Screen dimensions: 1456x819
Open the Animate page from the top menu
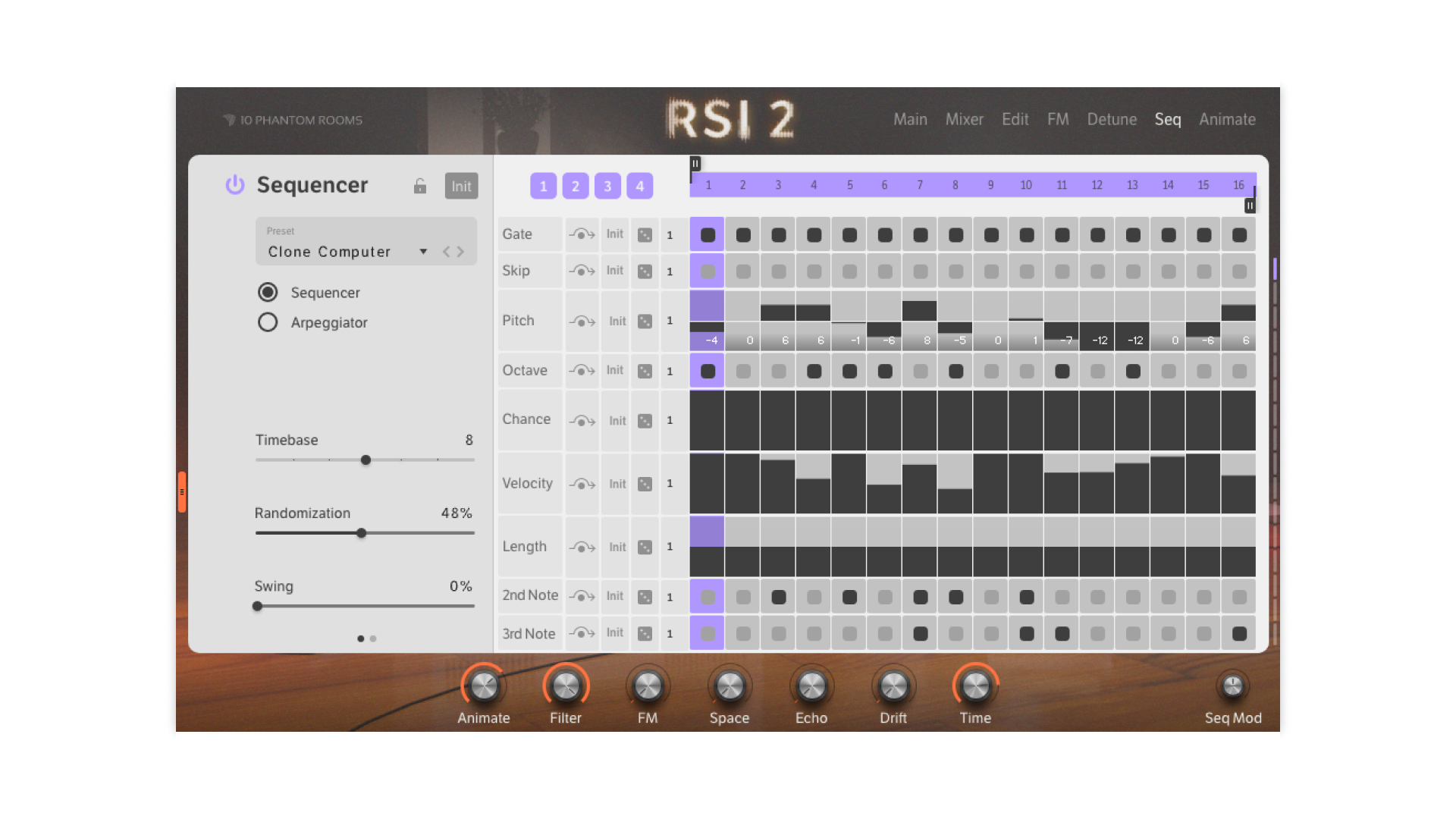click(1227, 119)
